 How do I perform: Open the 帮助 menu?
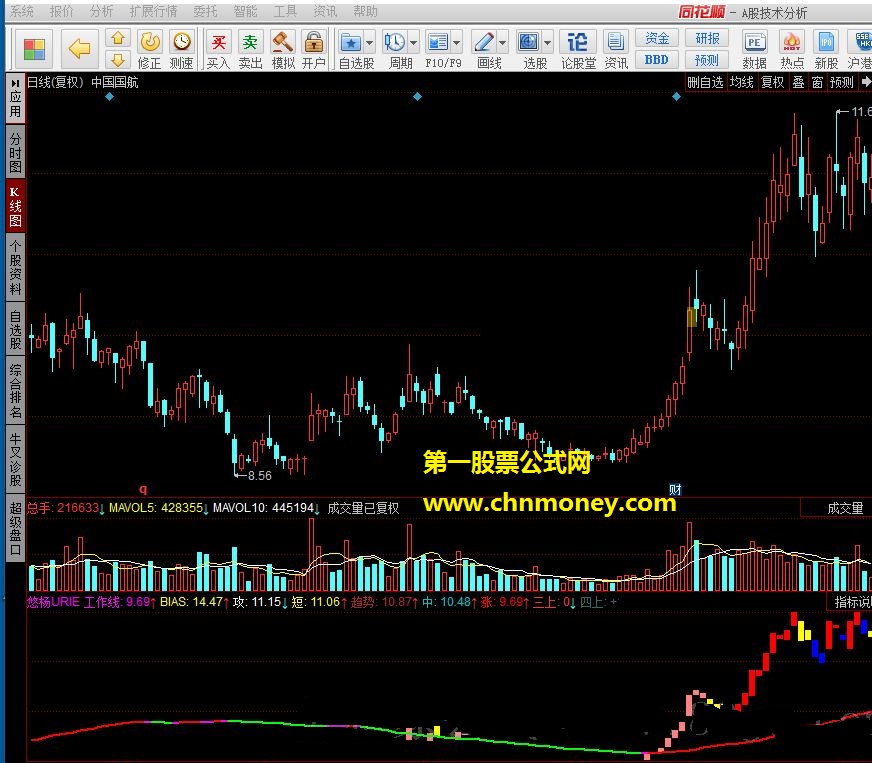pos(365,11)
